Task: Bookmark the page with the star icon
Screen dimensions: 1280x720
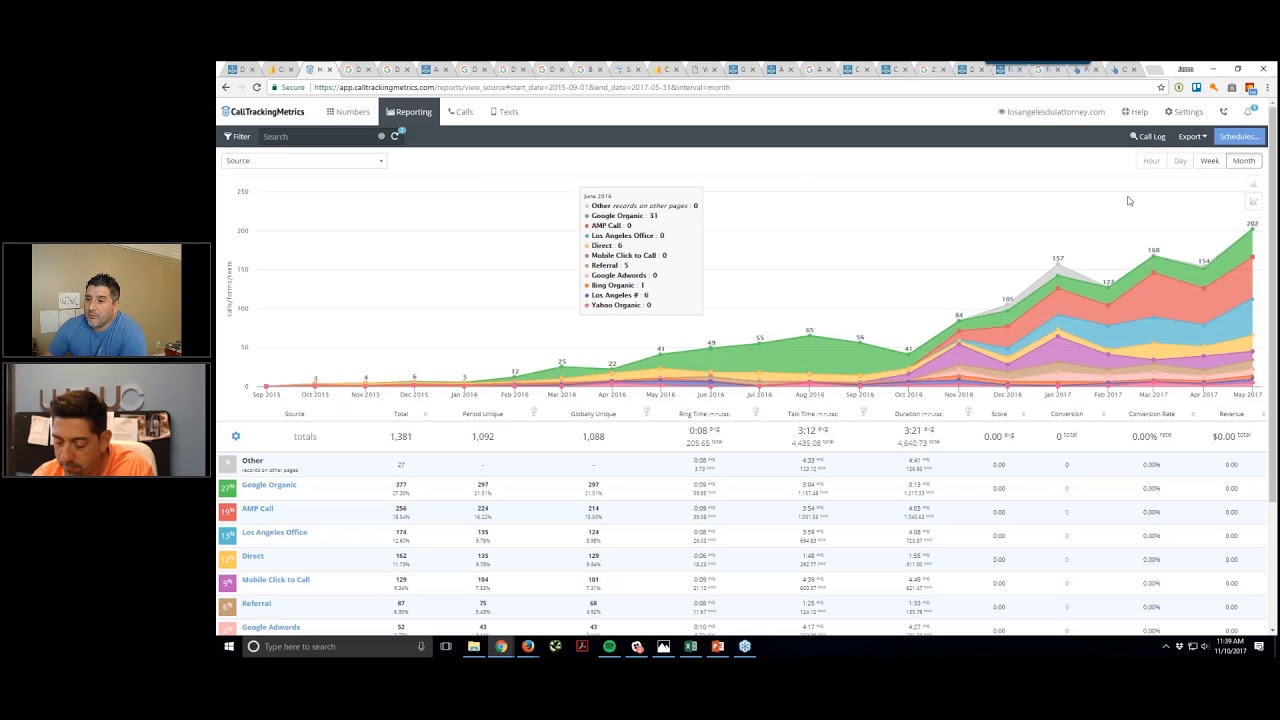Action: [1161, 87]
